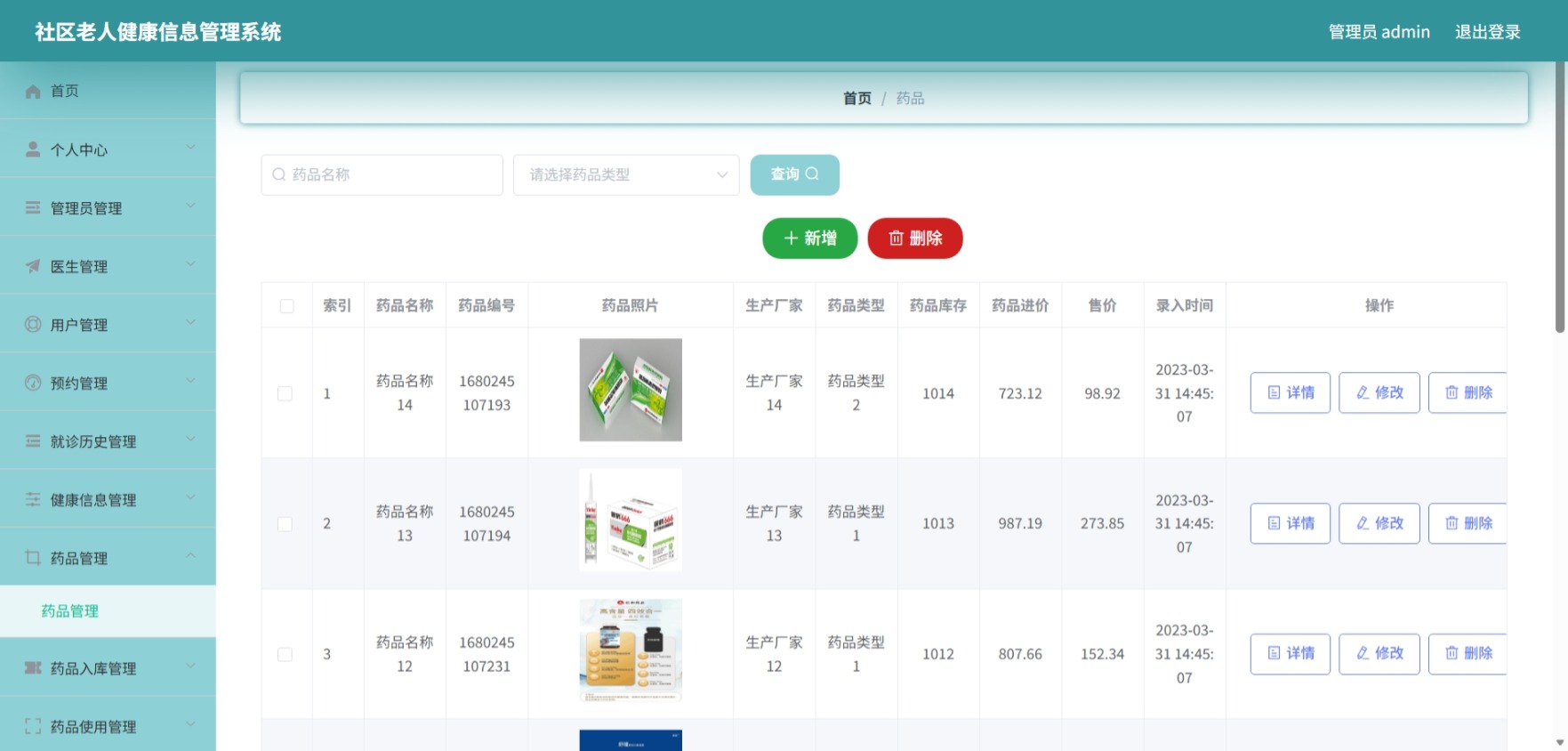Open 首页 in the sidebar menu
The image size is (1568, 751).
click(x=108, y=91)
